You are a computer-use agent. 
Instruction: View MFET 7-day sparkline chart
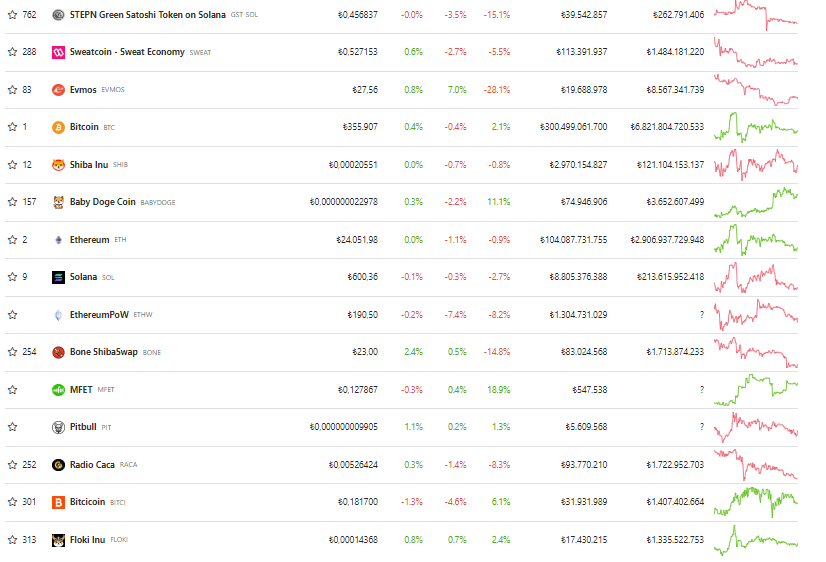(756, 390)
